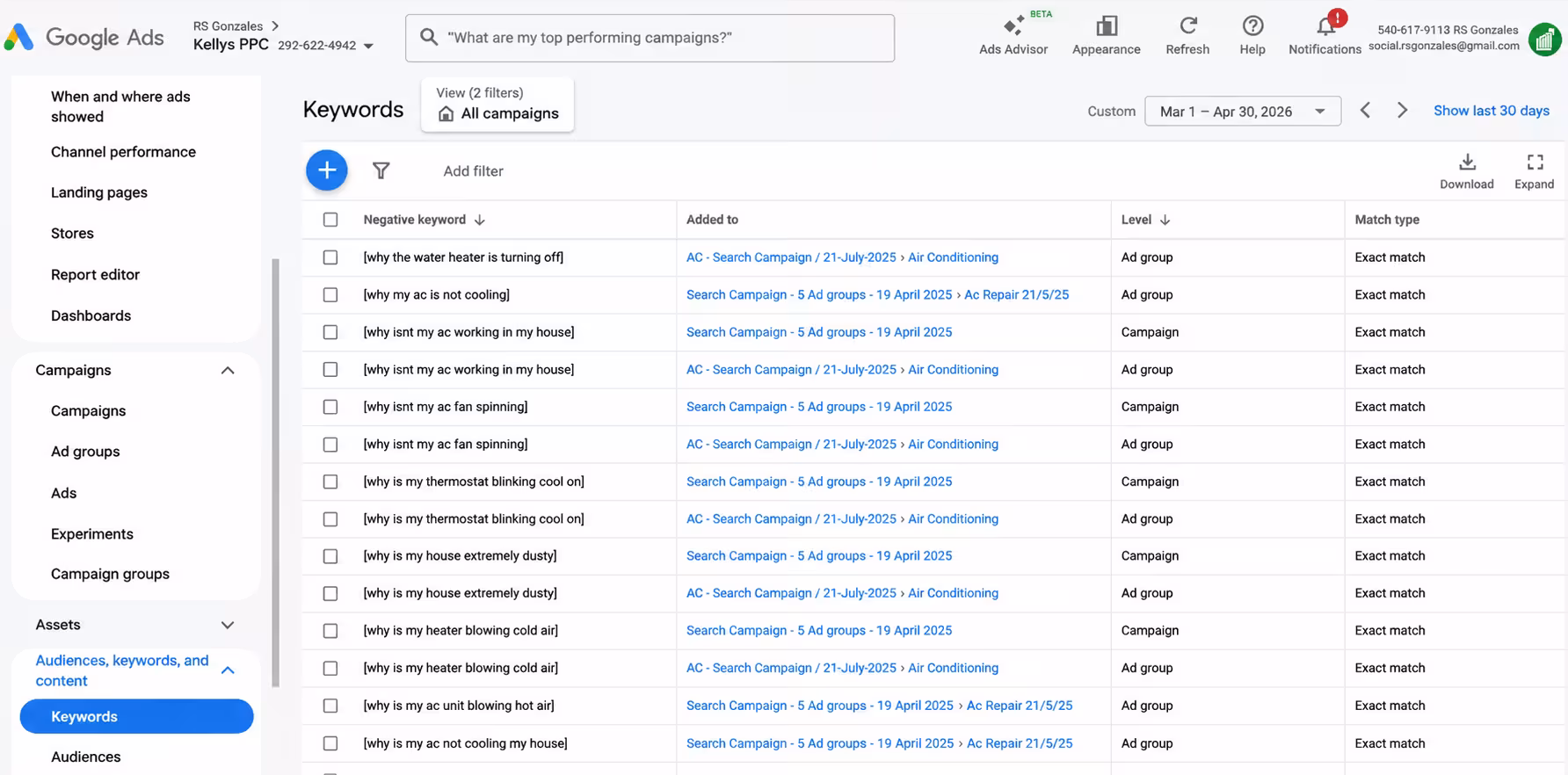The image size is (1568, 775).
Task: Select all rows with header checkbox
Action: click(330, 220)
